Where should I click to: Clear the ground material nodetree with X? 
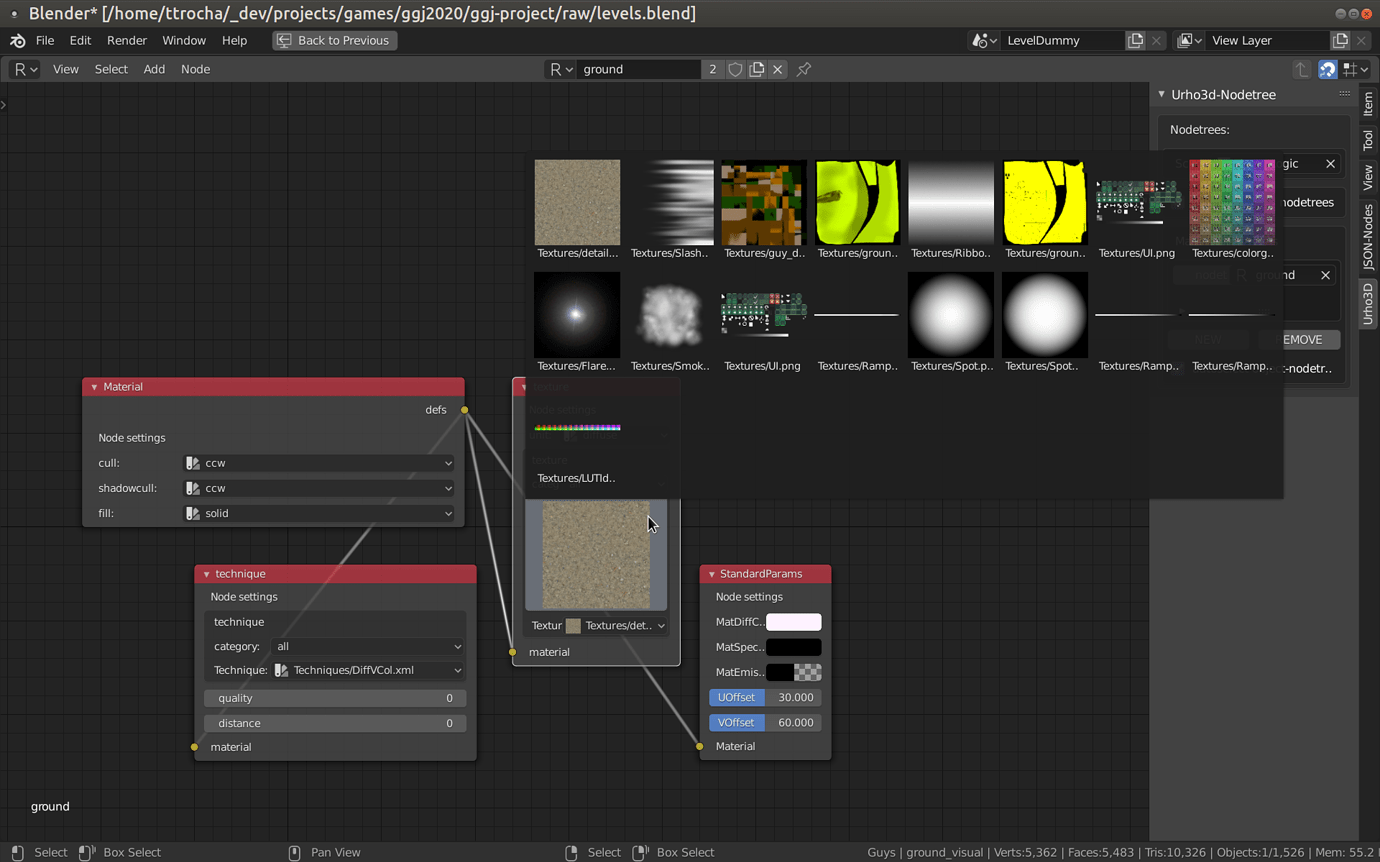point(1325,275)
